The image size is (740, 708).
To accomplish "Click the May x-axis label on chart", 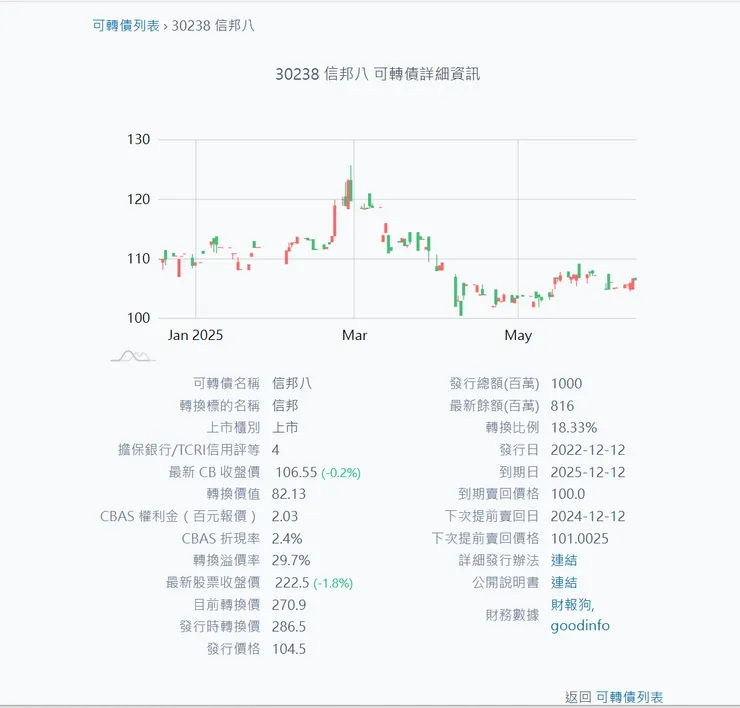I will pyautogui.click(x=518, y=336).
